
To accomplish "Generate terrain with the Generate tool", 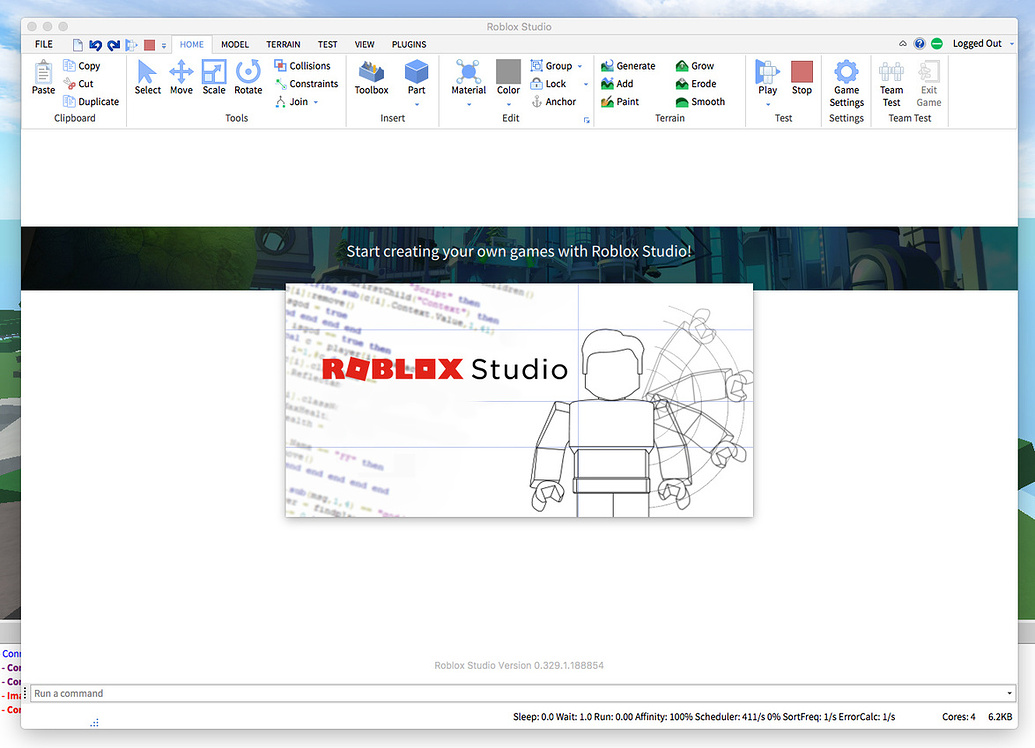I will [628, 65].
